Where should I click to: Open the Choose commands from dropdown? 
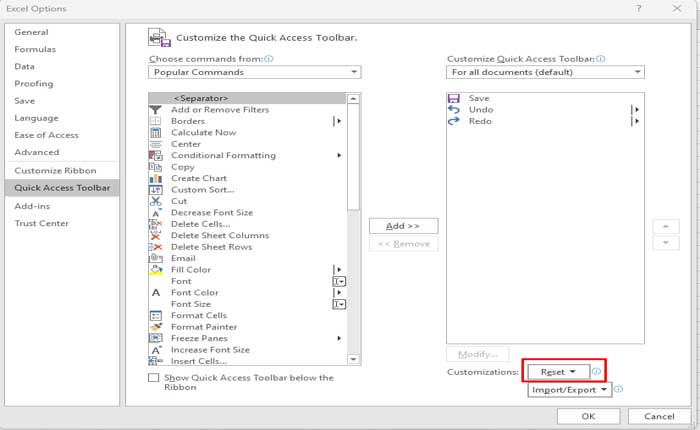tap(254, 73)
